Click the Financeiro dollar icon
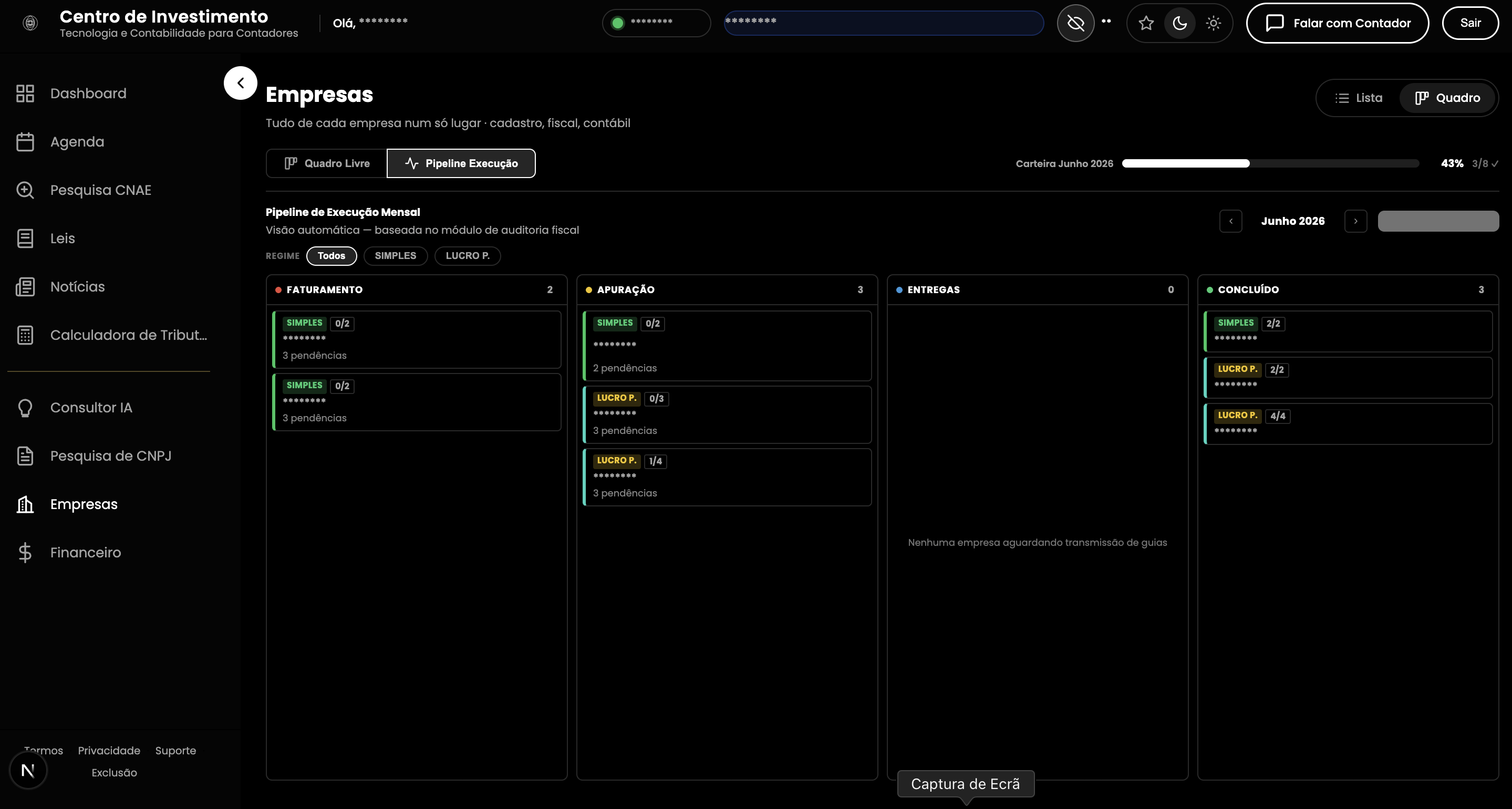Viewport: 1512px width, 809px height. click(x=25, y=553)
